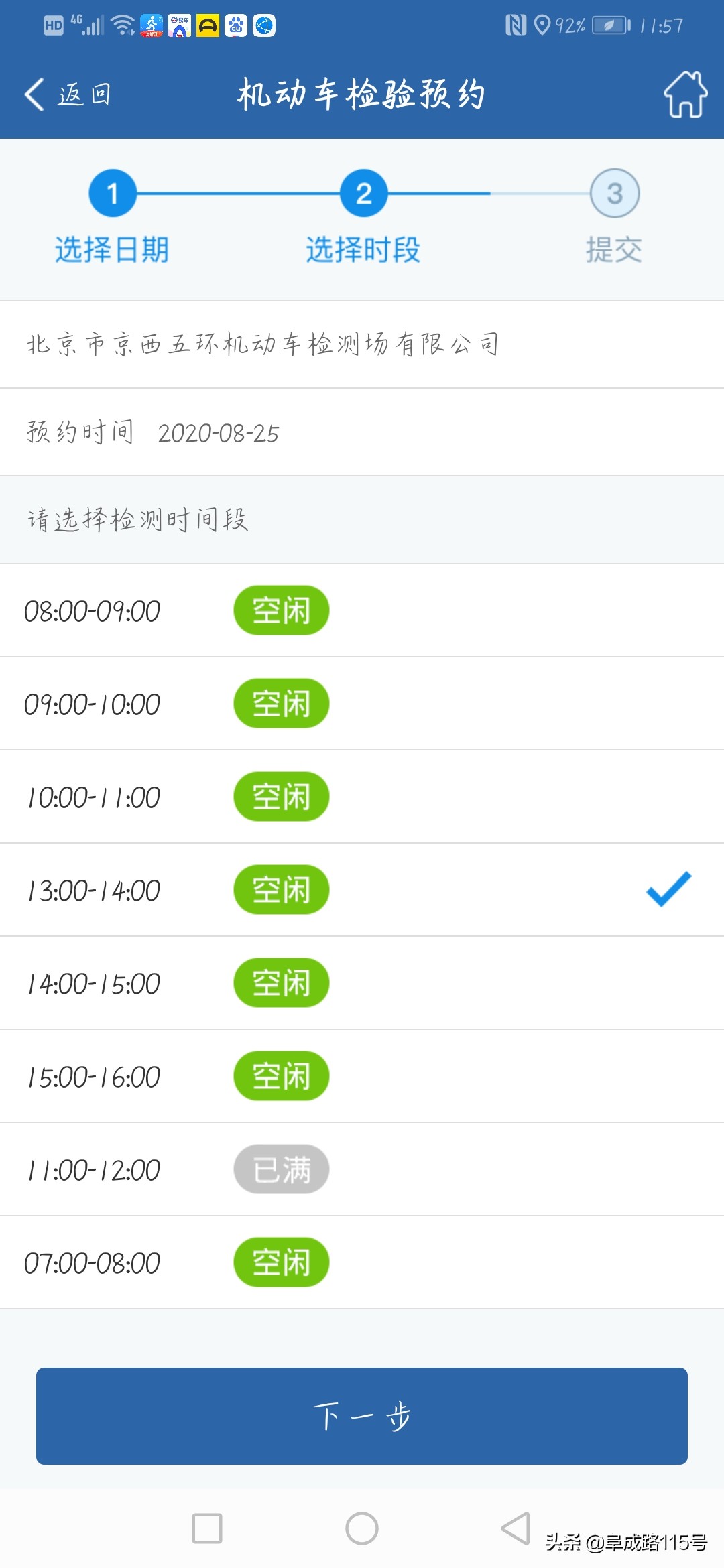Choose the 14:00-15:00 slot

(362, 983)
